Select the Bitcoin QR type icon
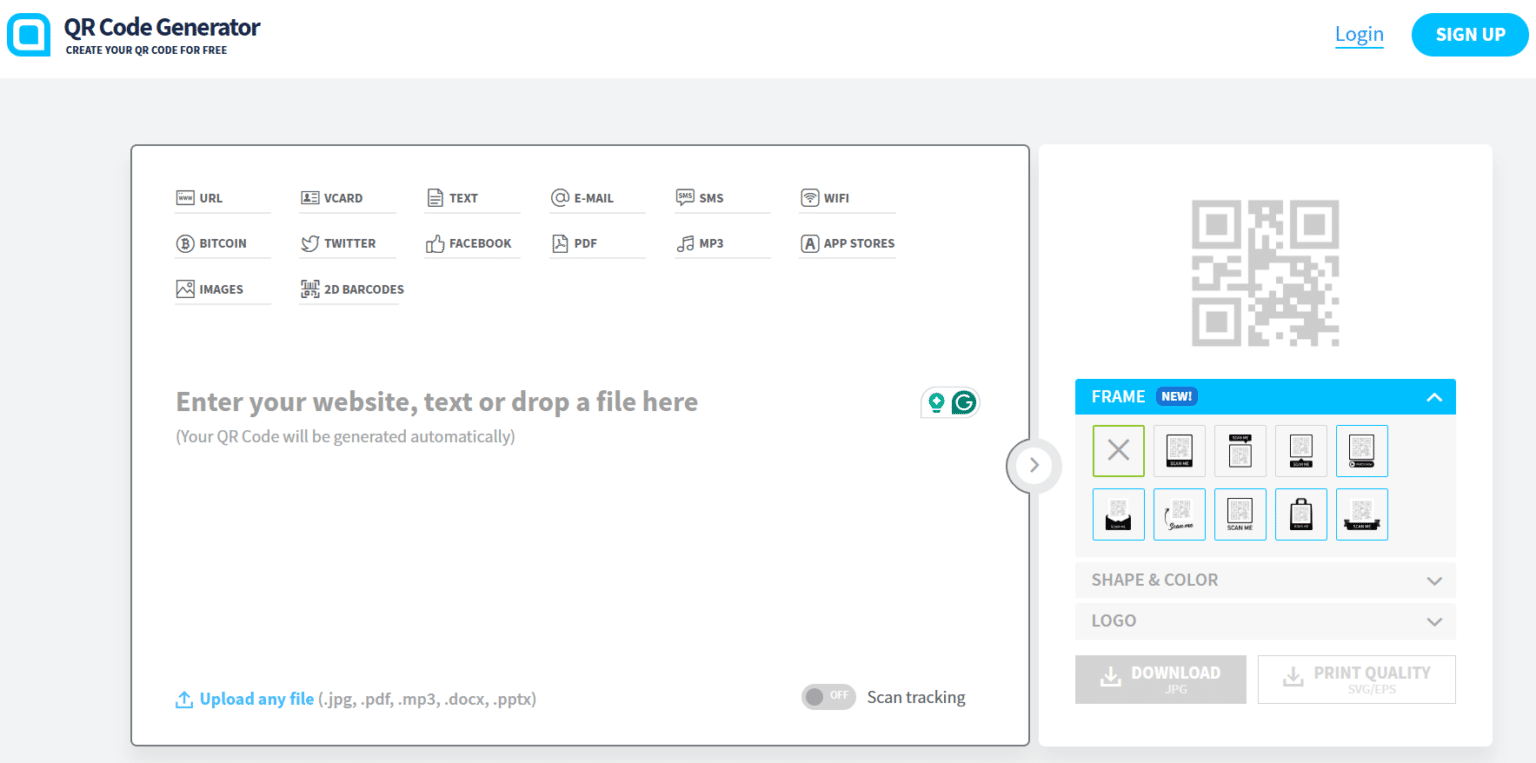Viewport: 1536px width, 763px height. pyautogui.click(x=185, y=243)
